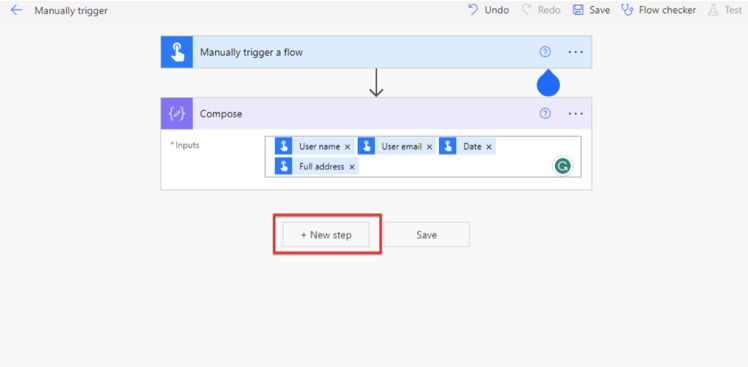This screenshot has height=367, width=748.
Task: Click the Inputs field label
Action: 187,145
